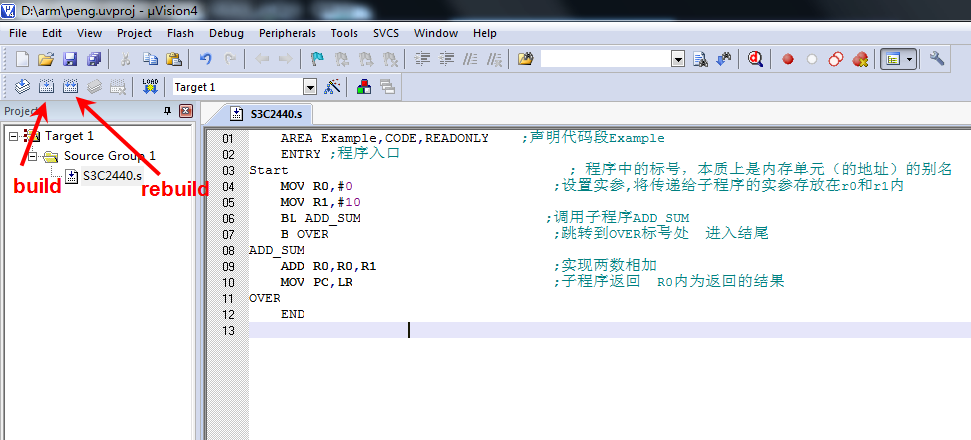Collapse the Target 1 tree node

[x=14, y=136]
